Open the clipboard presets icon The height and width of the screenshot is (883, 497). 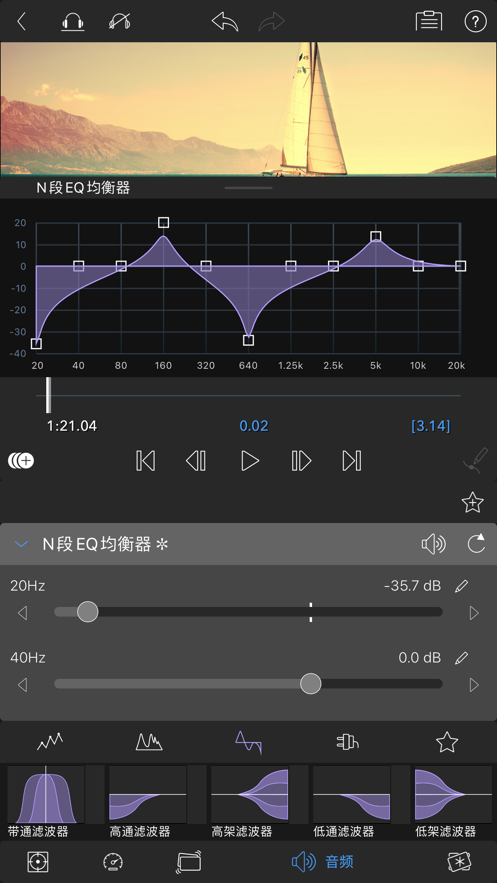429,22
